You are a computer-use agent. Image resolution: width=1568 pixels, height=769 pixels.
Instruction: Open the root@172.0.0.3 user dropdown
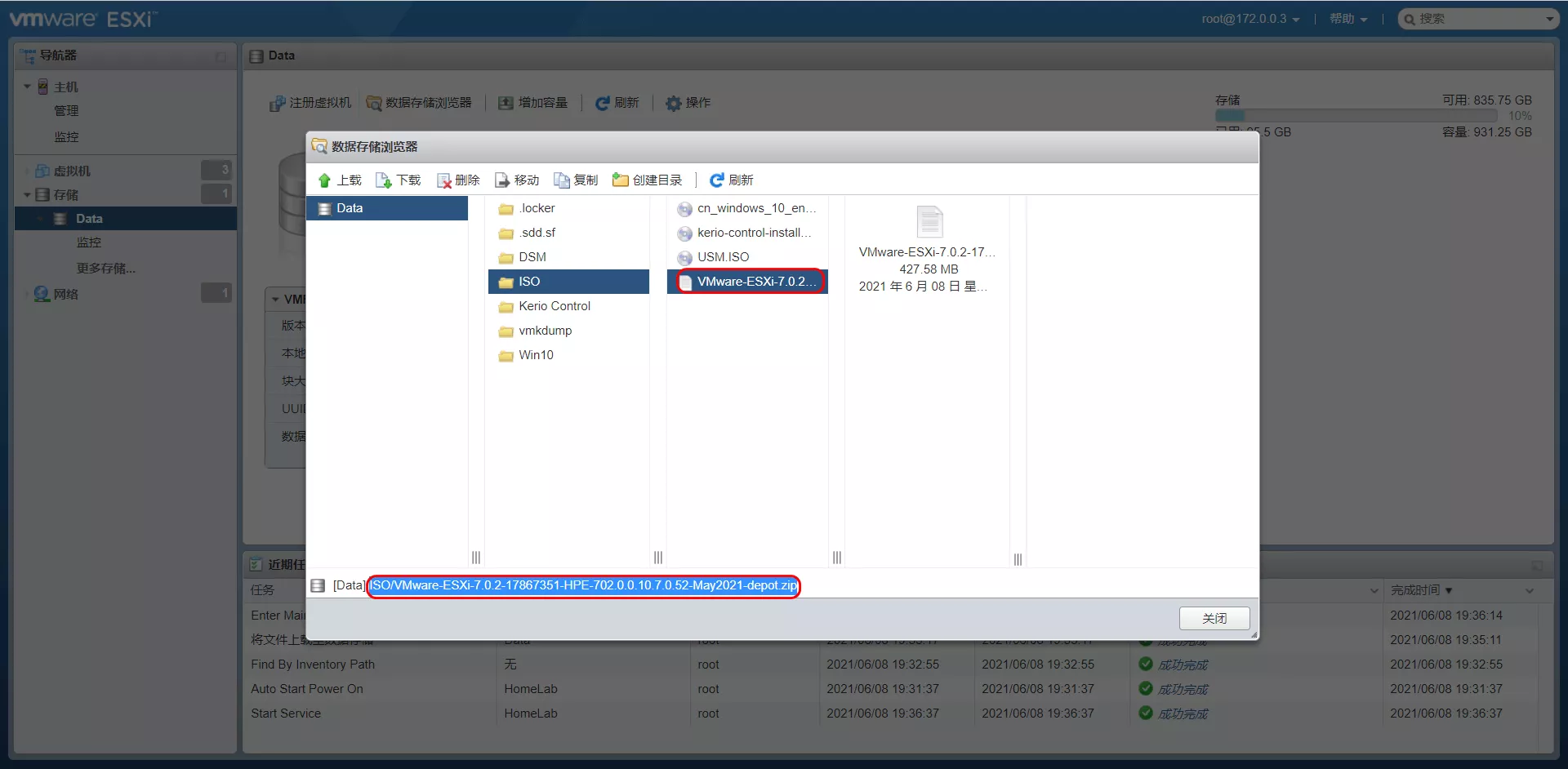(x=1249, y=19)
